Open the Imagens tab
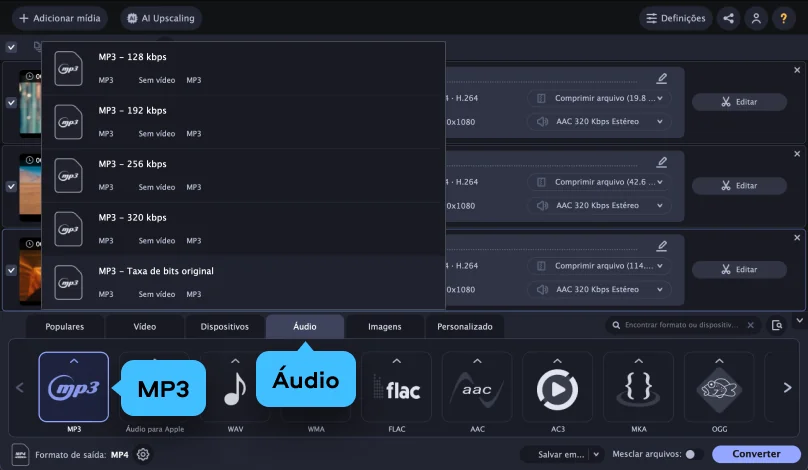The width and height of the screenshot is (808, 470). pyautogui.click(x=385, y=327)
